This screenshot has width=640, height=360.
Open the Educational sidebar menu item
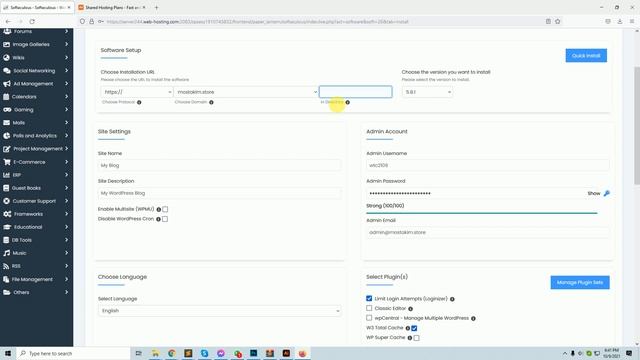(36, 227)
